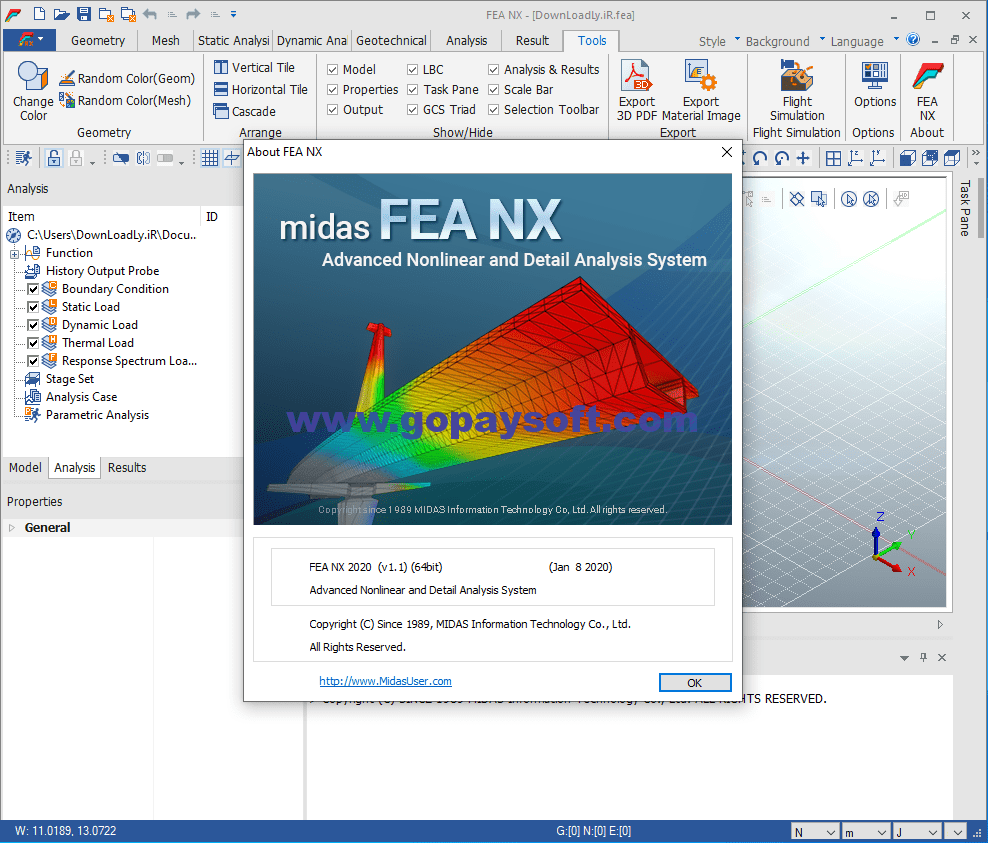Open the N force unit combo box
The width and height of the screenshot is (988, 843).
click(x=815, y=832)
